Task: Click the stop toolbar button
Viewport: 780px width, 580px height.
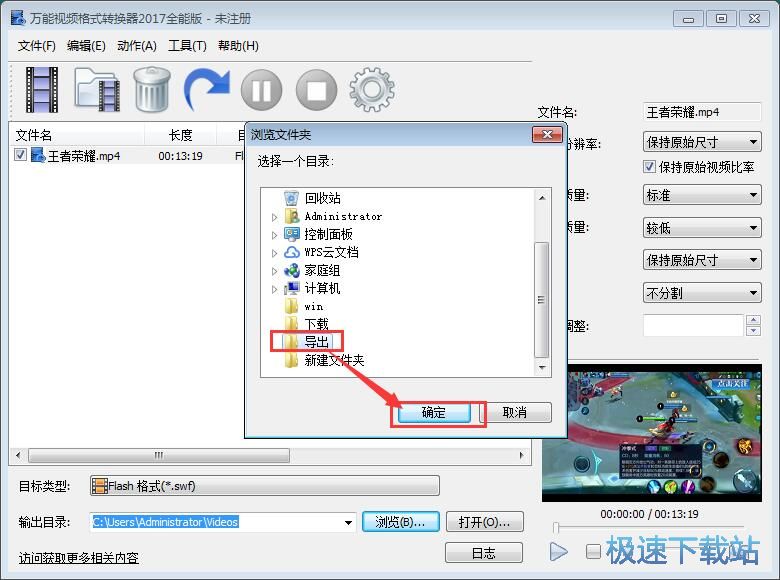Action: (316, 90)
